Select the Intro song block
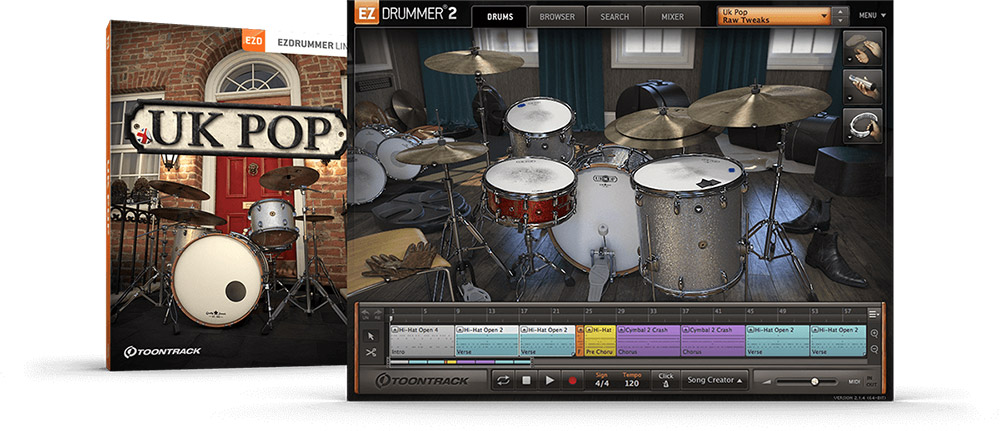 pyautogui.click(x=422, y=340)
